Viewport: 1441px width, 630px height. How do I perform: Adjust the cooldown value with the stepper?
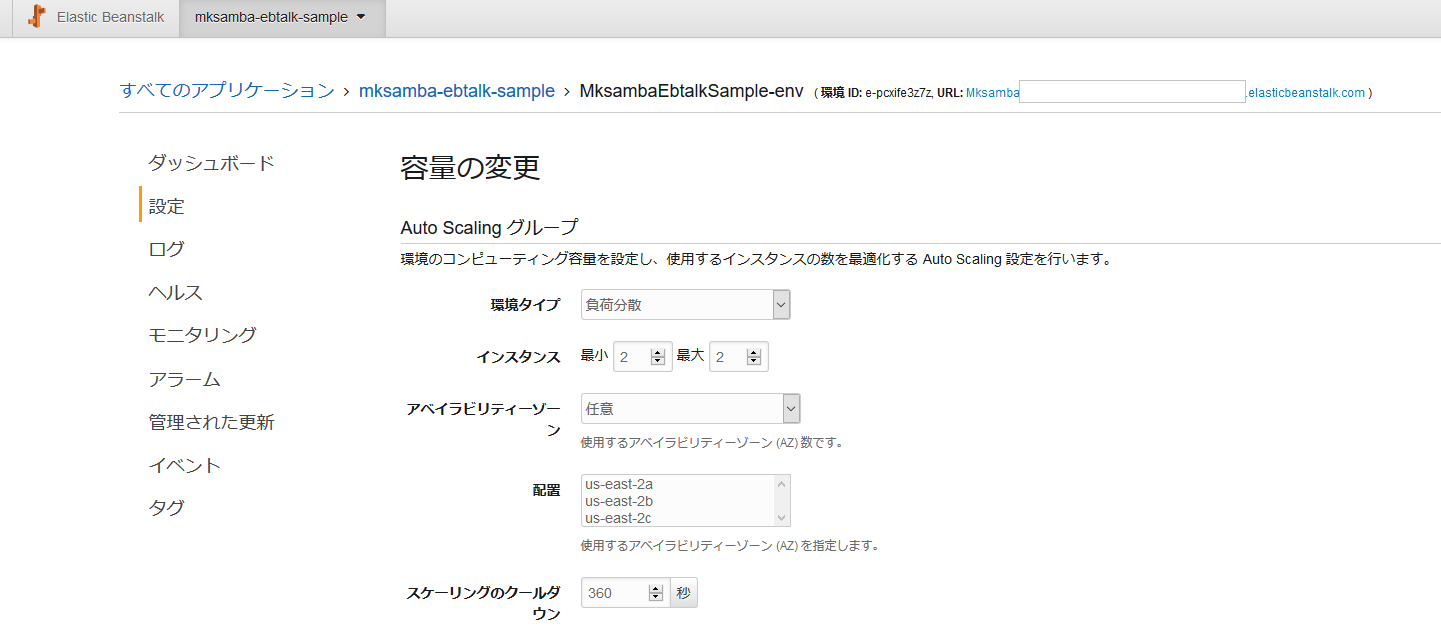pos(656,593)
